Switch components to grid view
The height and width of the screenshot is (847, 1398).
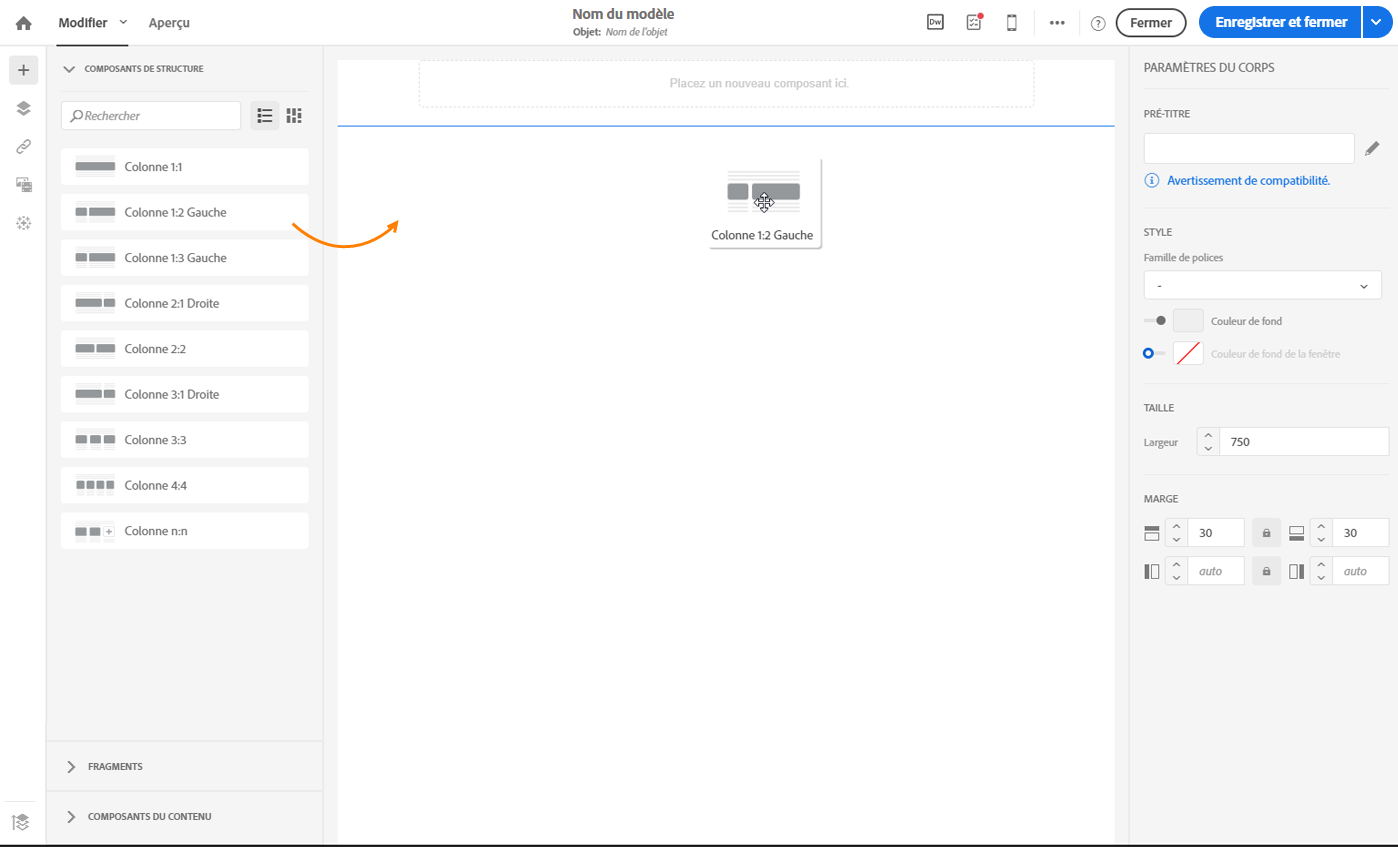(294, 116)
